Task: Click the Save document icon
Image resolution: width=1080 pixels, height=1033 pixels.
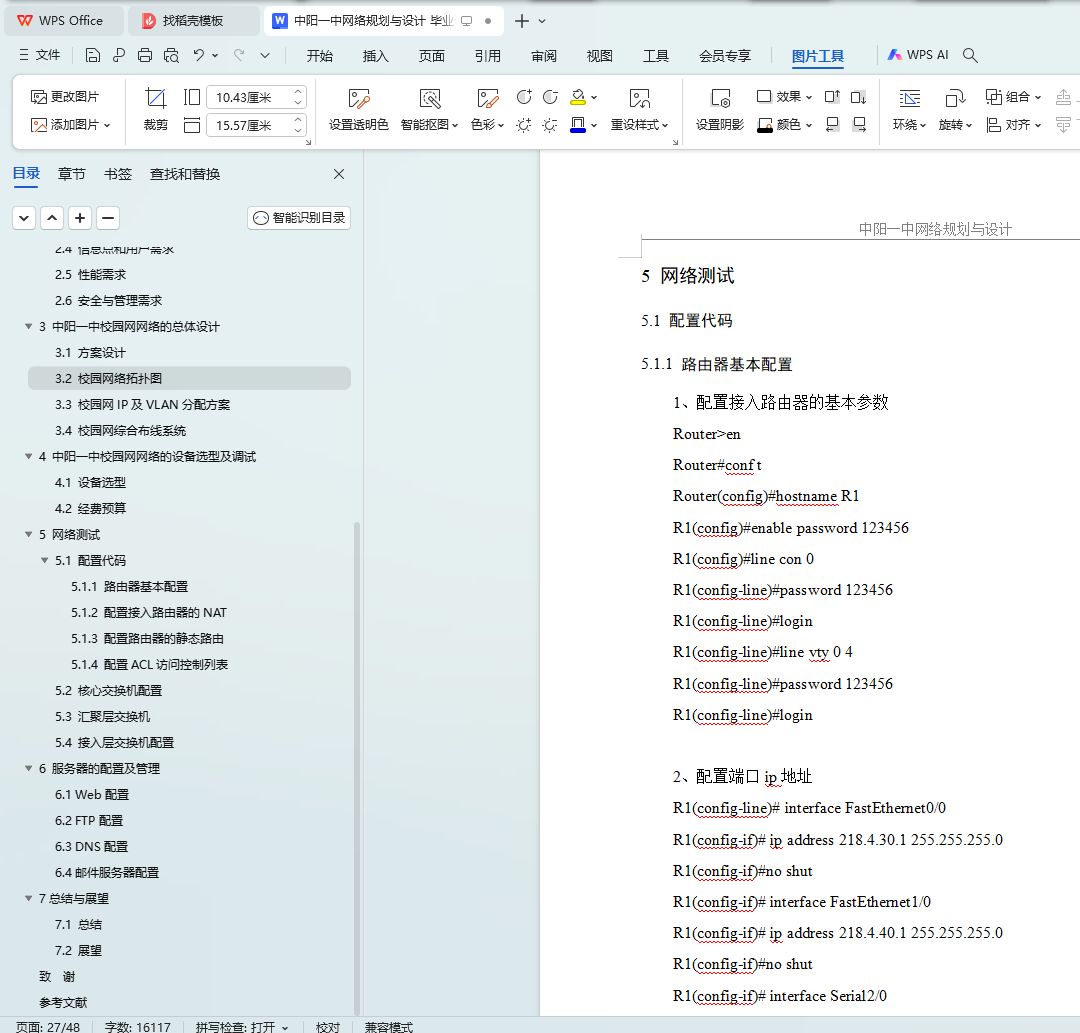Action: (93, 55)
